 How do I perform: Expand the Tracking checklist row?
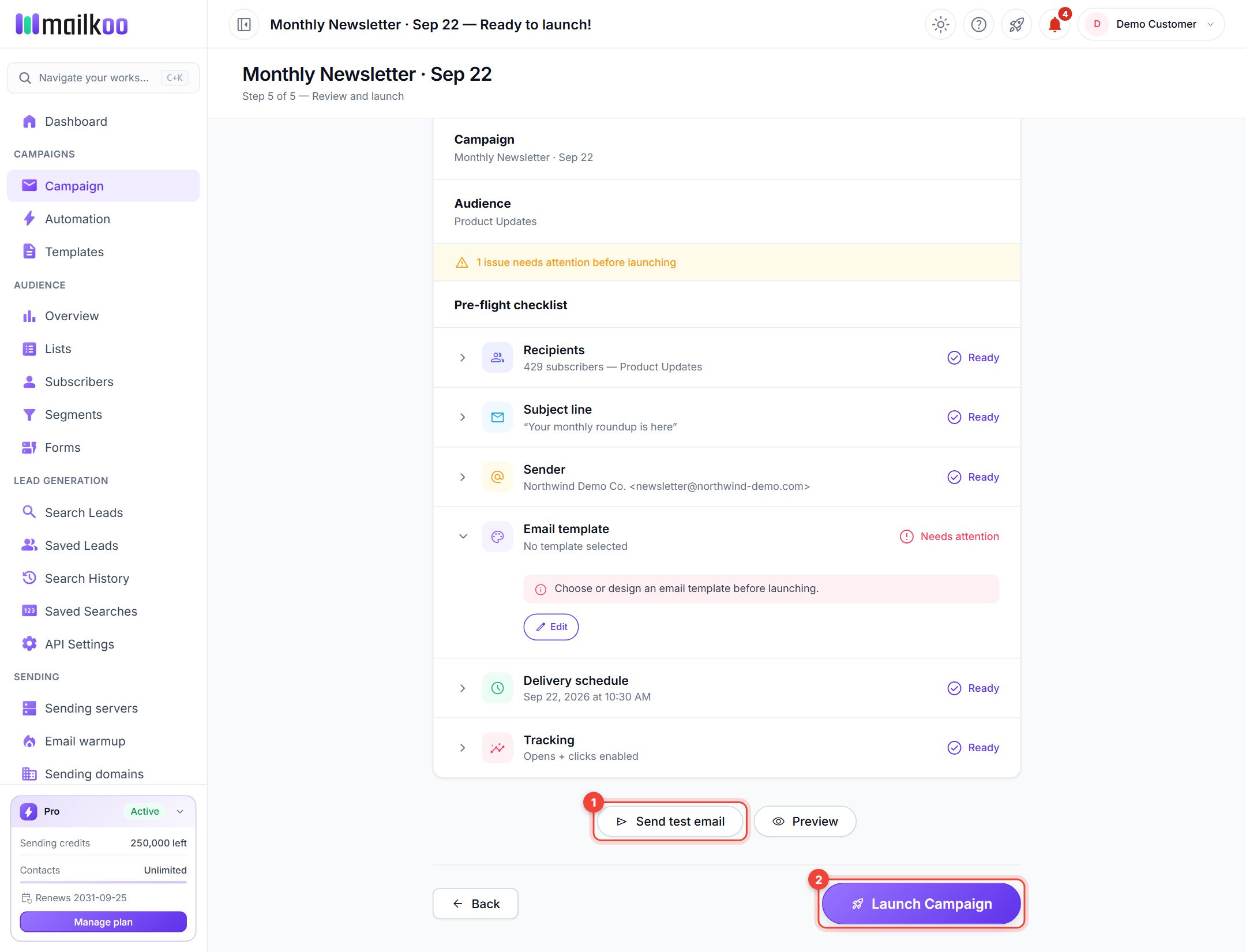click(463, 748)
